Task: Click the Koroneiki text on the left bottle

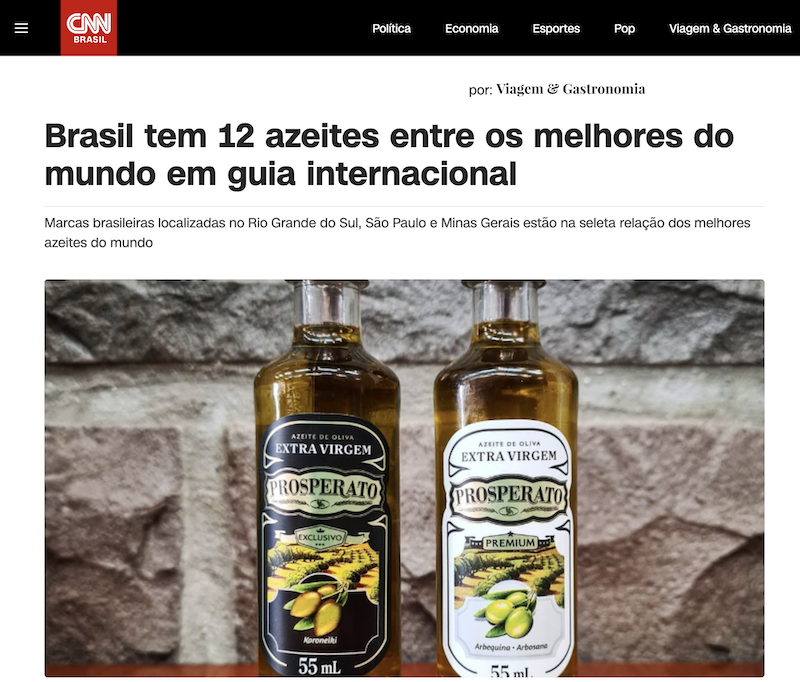Action: click(320, 640)
